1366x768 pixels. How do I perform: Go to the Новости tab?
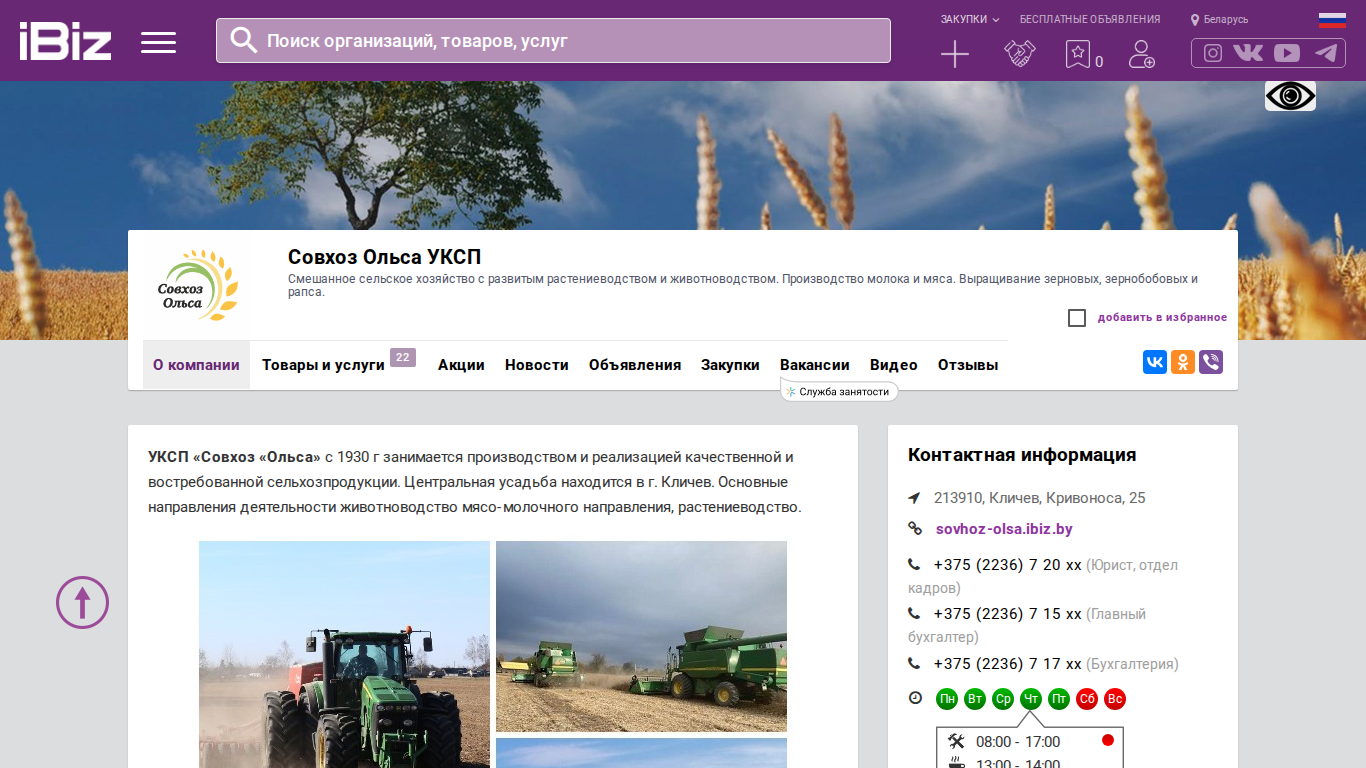[x=537, y=365]
